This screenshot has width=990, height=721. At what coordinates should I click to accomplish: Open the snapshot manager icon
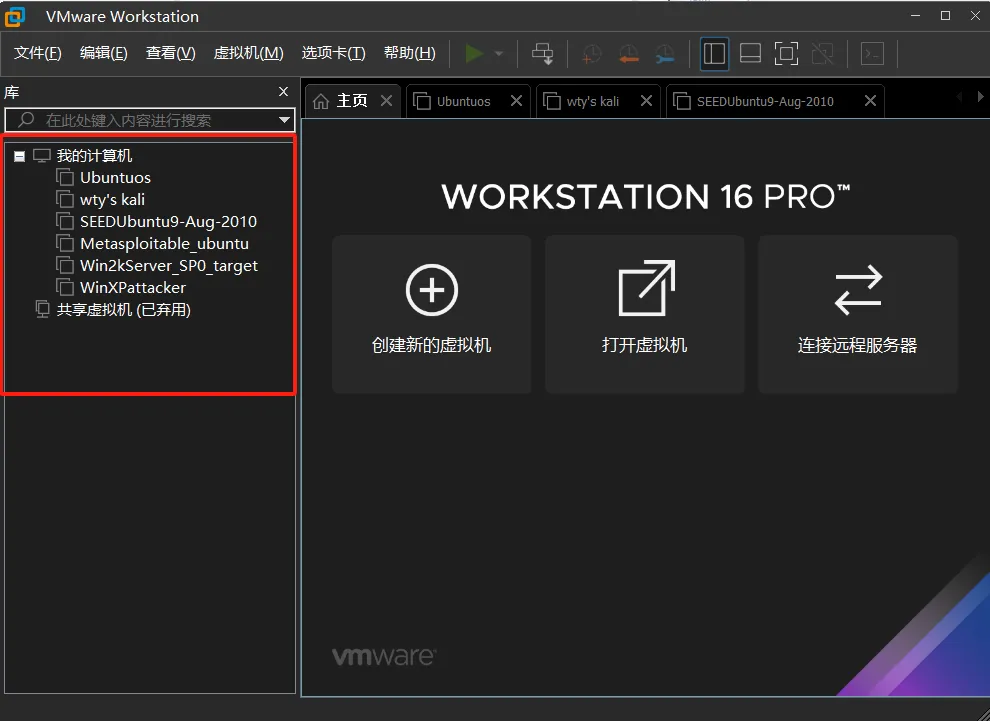[x=665, y=54]
